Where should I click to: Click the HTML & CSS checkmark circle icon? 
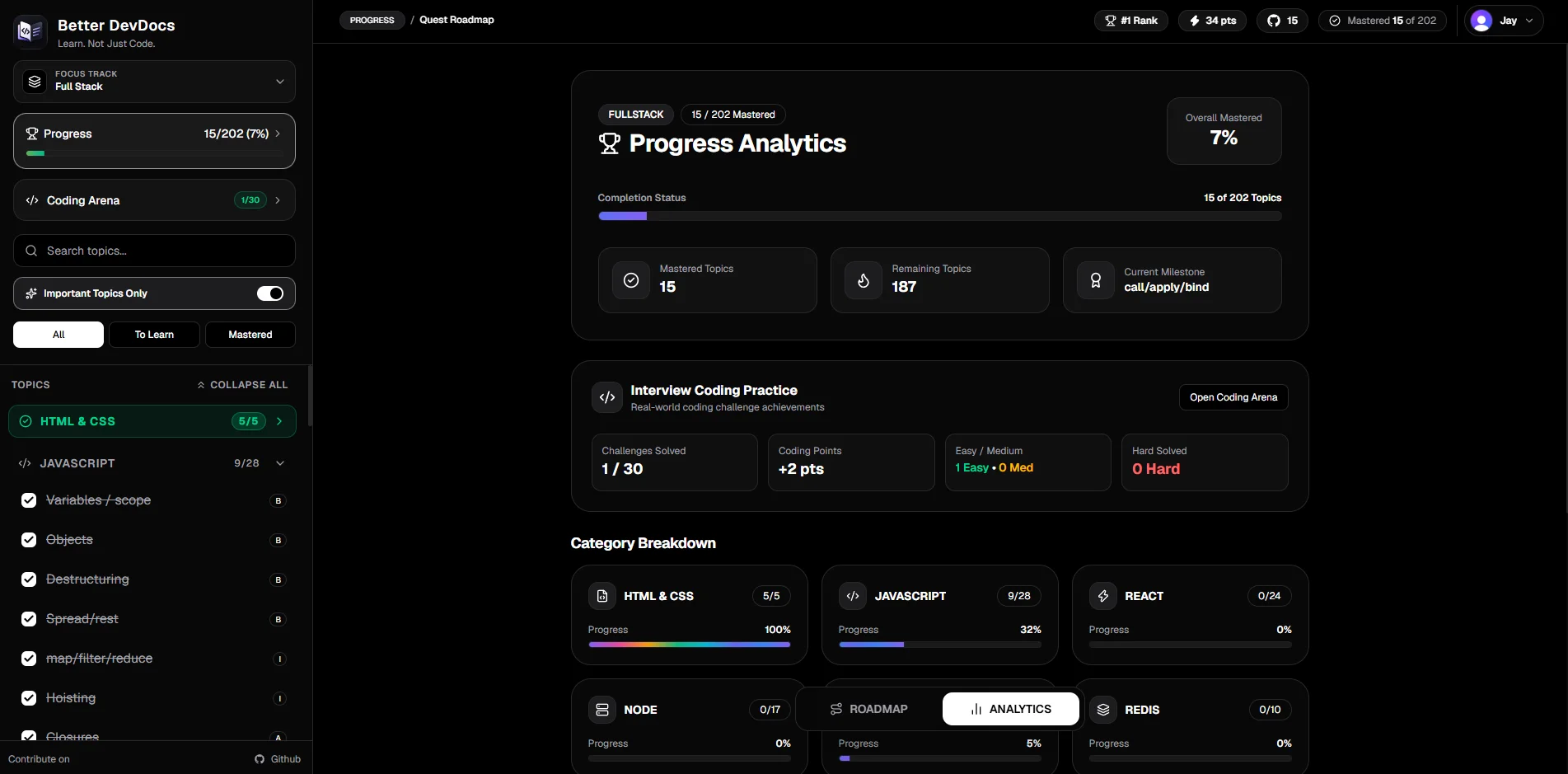(26, 421)
